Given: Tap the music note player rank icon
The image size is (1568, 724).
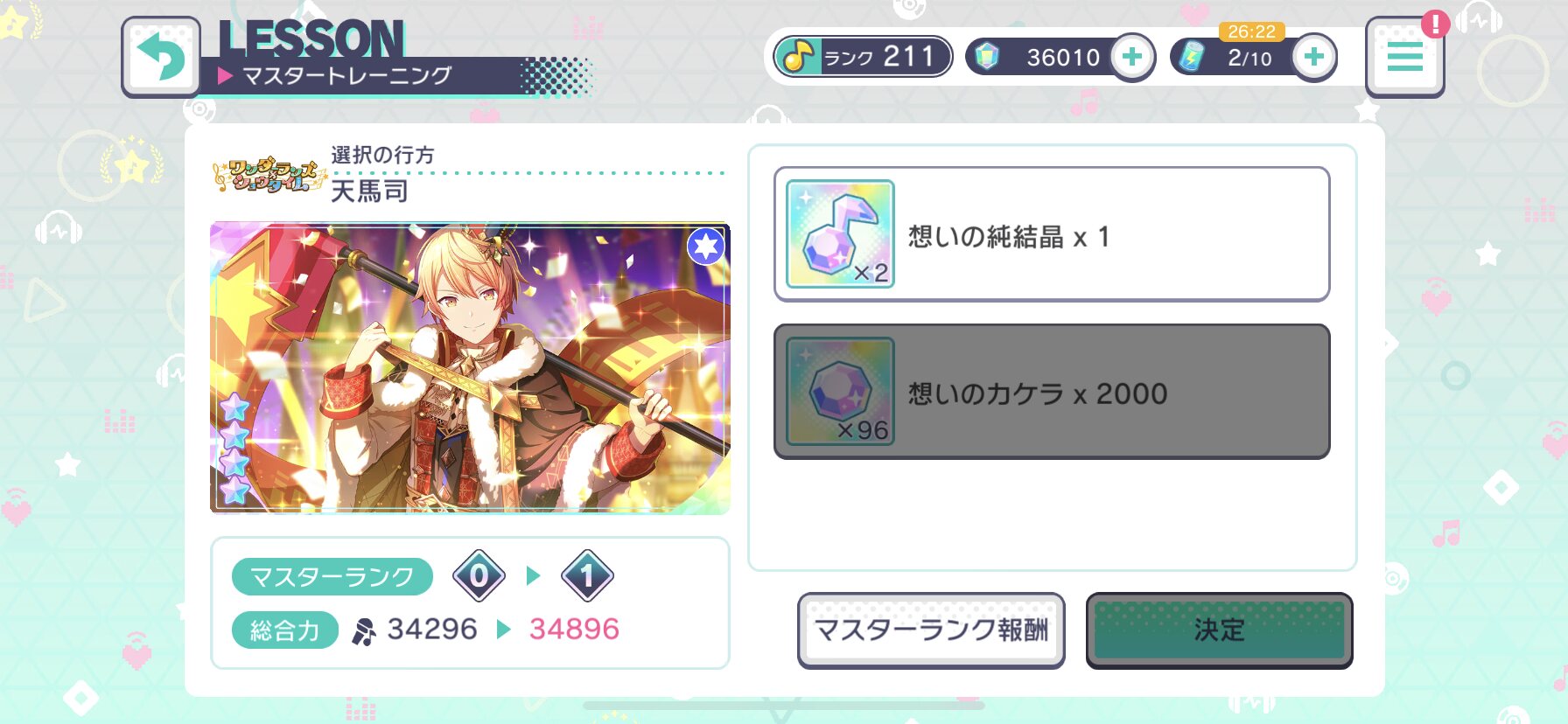Looking at the screenshot, I should coord(797,58).
